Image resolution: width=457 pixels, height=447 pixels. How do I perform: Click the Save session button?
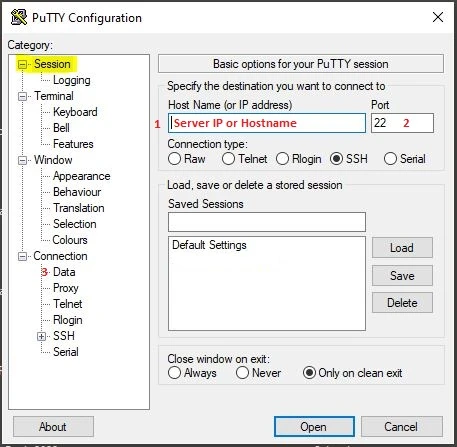(x=402, y=276)
